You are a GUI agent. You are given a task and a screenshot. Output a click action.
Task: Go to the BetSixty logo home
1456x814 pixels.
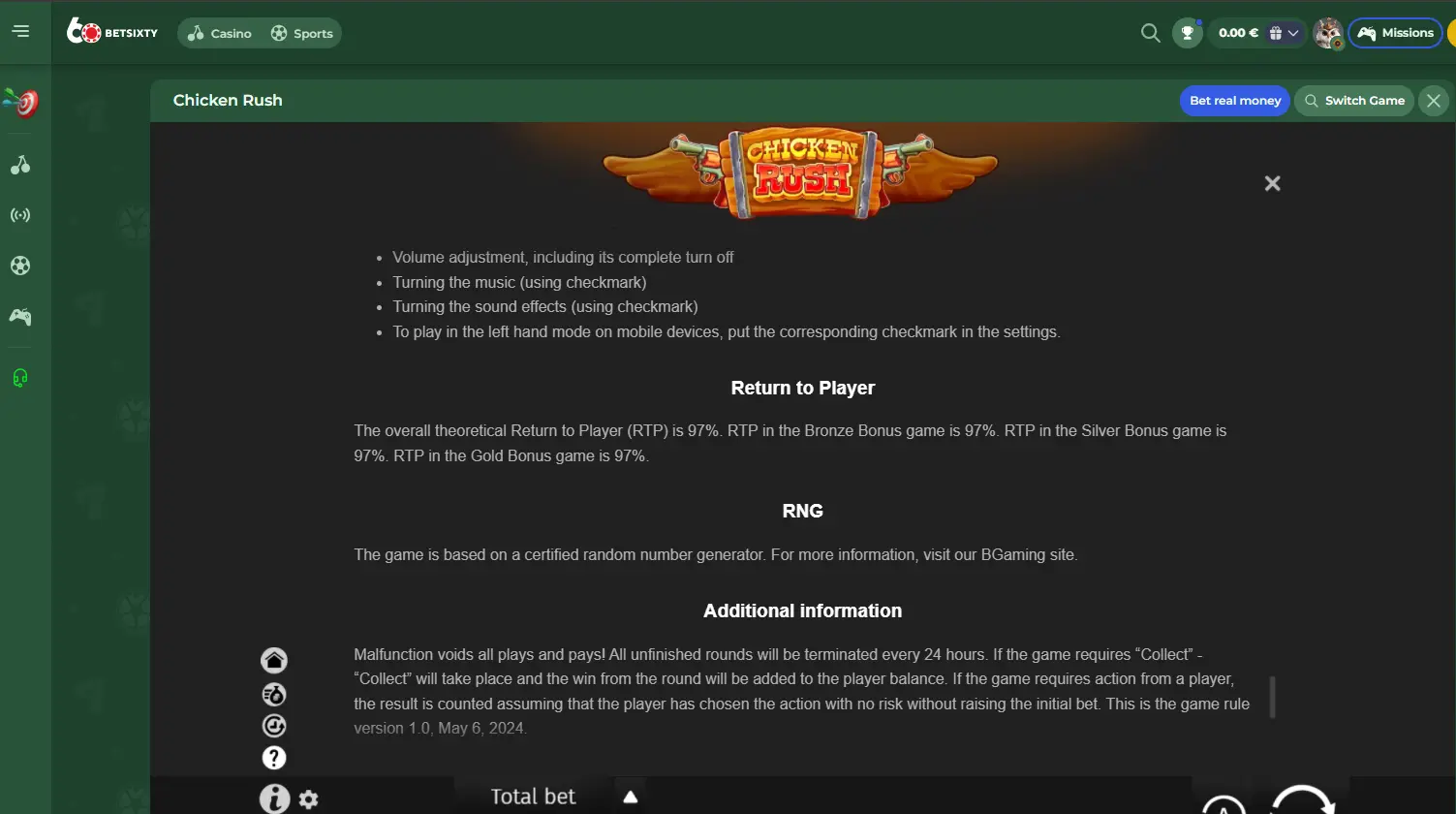[x=112, y=32]
